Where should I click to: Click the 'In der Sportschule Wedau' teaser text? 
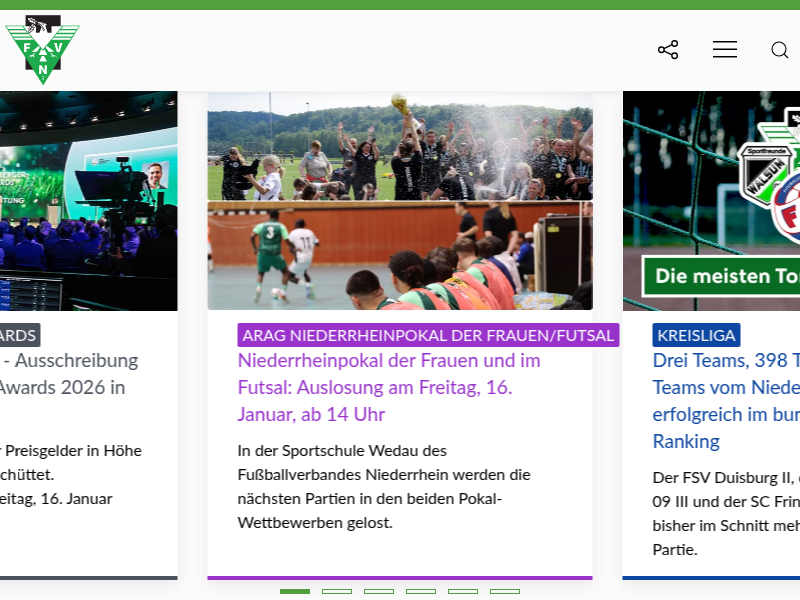[384, 486]
